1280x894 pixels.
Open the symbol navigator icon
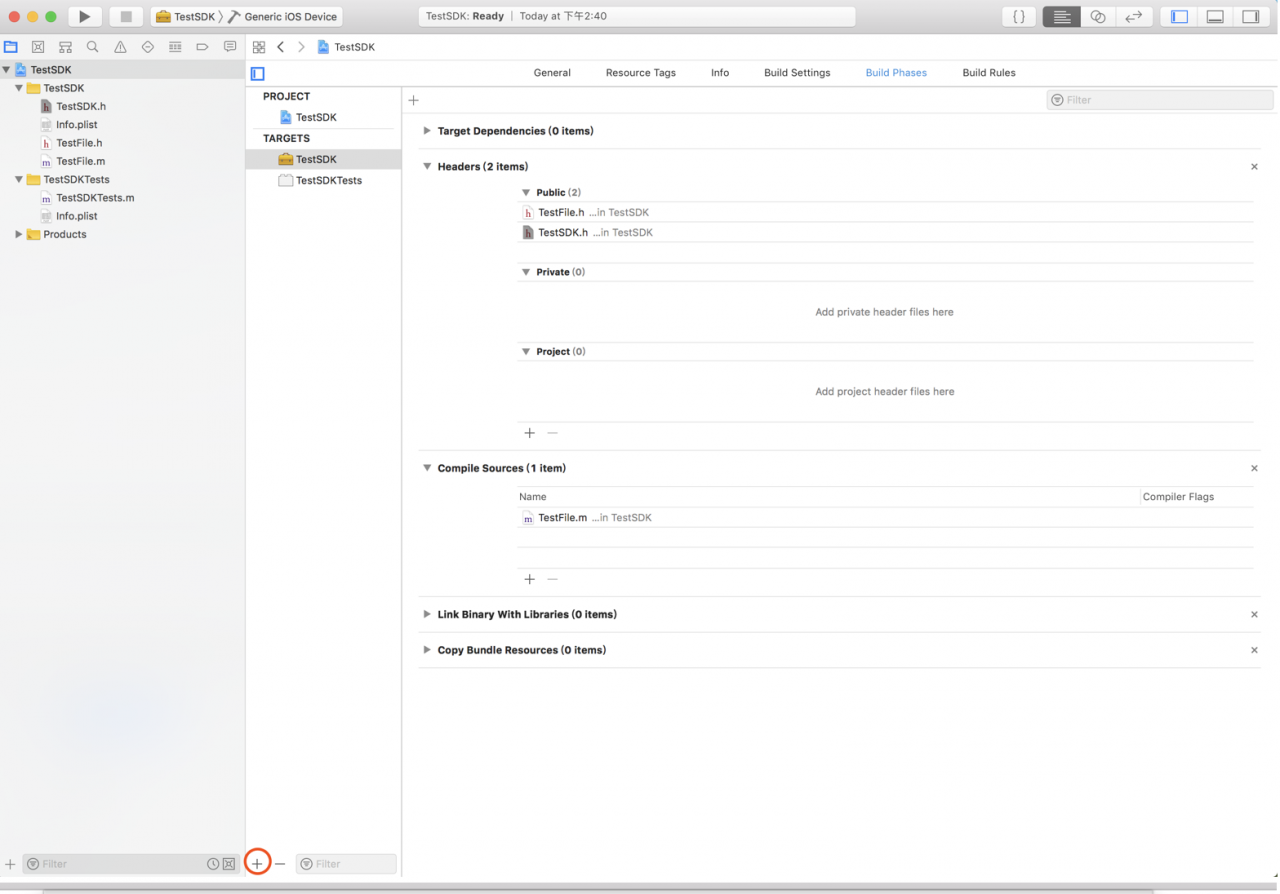pos(65,47)
